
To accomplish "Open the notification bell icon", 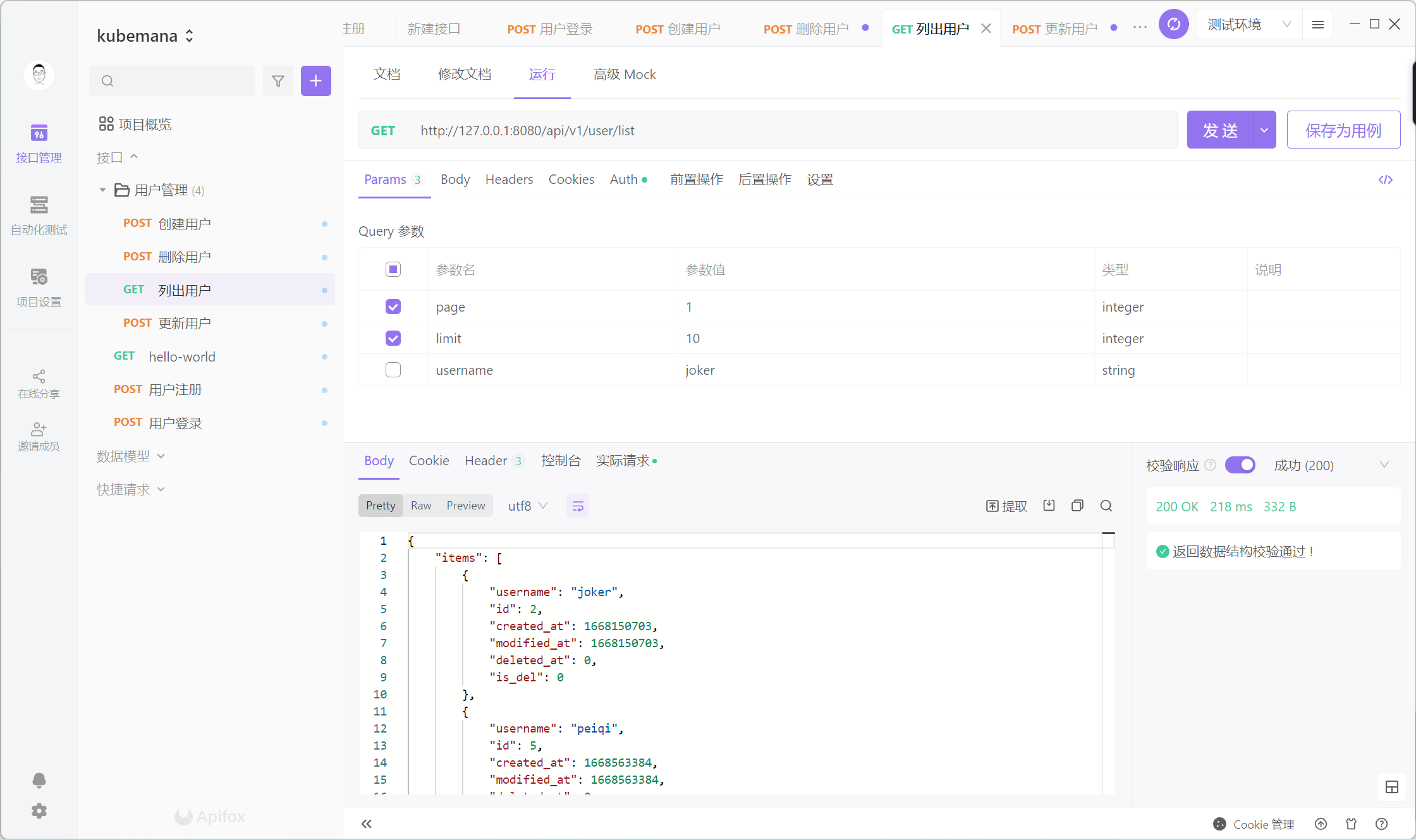I will [39, 780].
